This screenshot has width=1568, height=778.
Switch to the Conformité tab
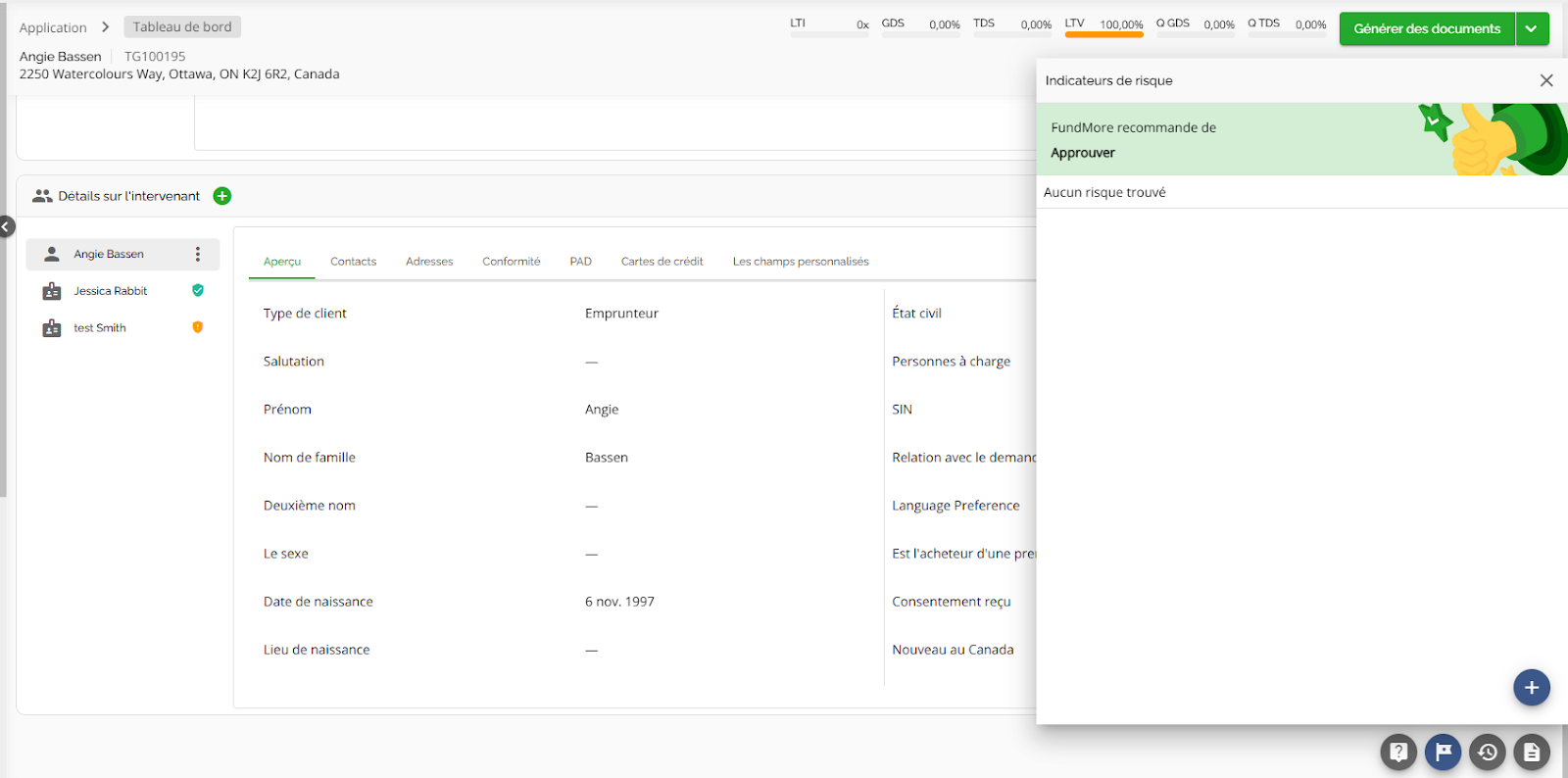(x=512, y=262)
